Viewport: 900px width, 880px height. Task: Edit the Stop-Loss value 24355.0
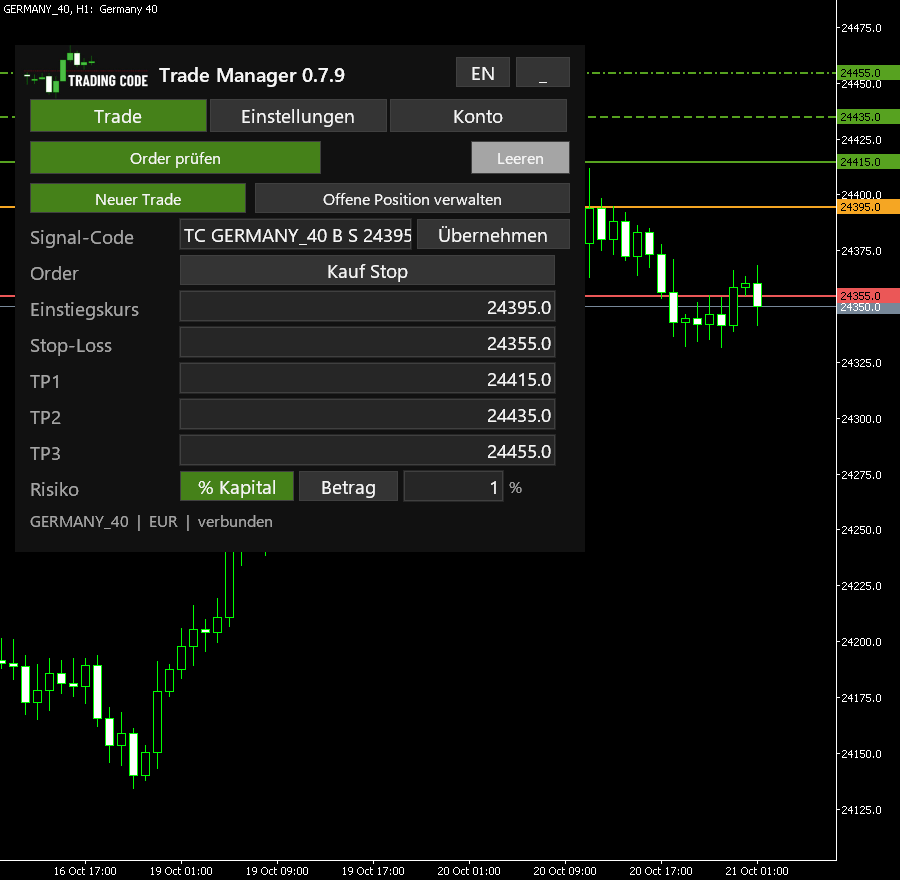pyautogui.click(x=367, y=343)
